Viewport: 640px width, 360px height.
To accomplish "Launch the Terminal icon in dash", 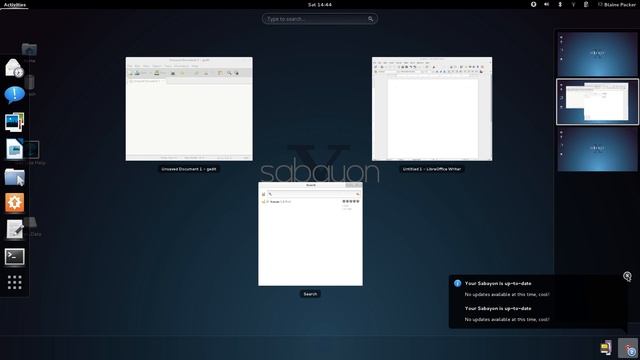I will point(14,257).
